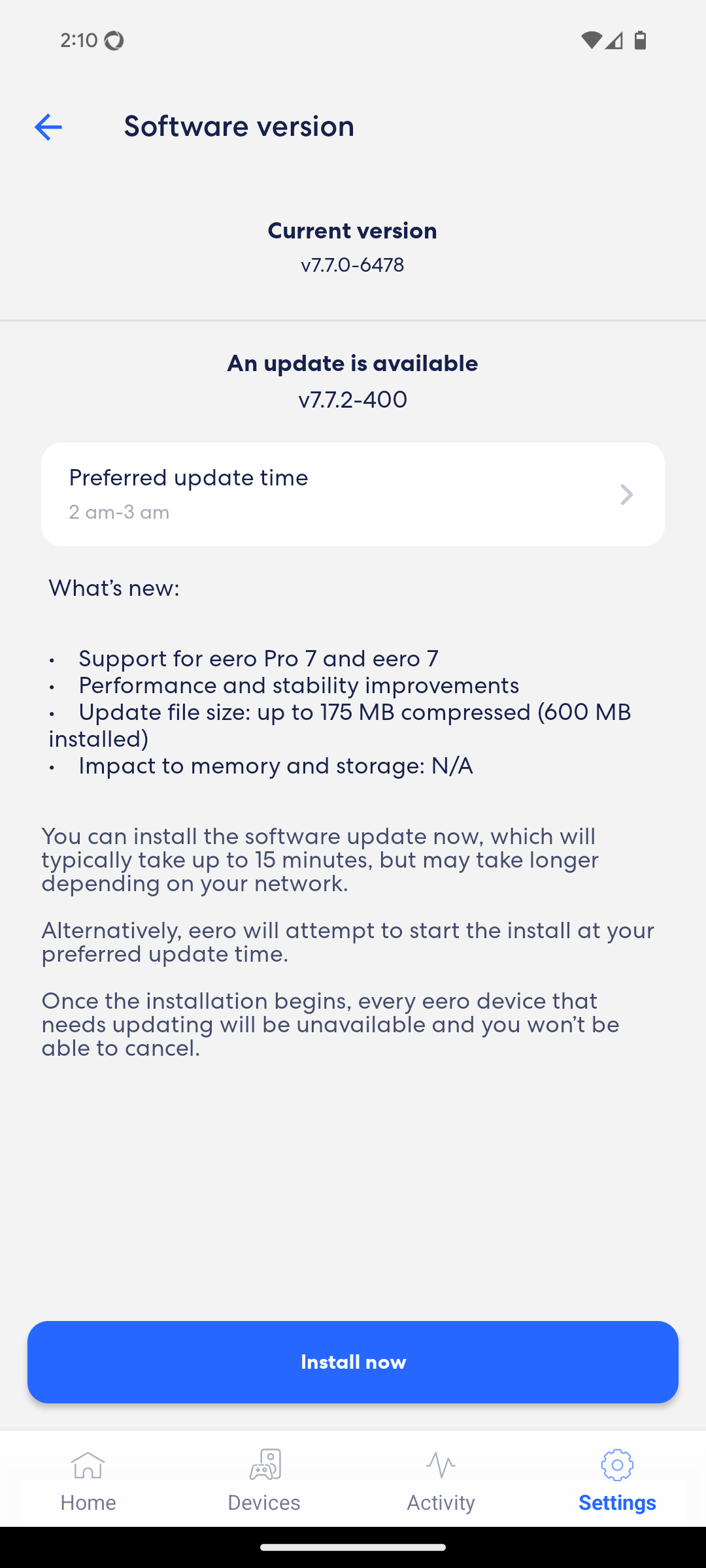
Task: Tap the Devices gamepad icon
Action: coord(265,1465)
